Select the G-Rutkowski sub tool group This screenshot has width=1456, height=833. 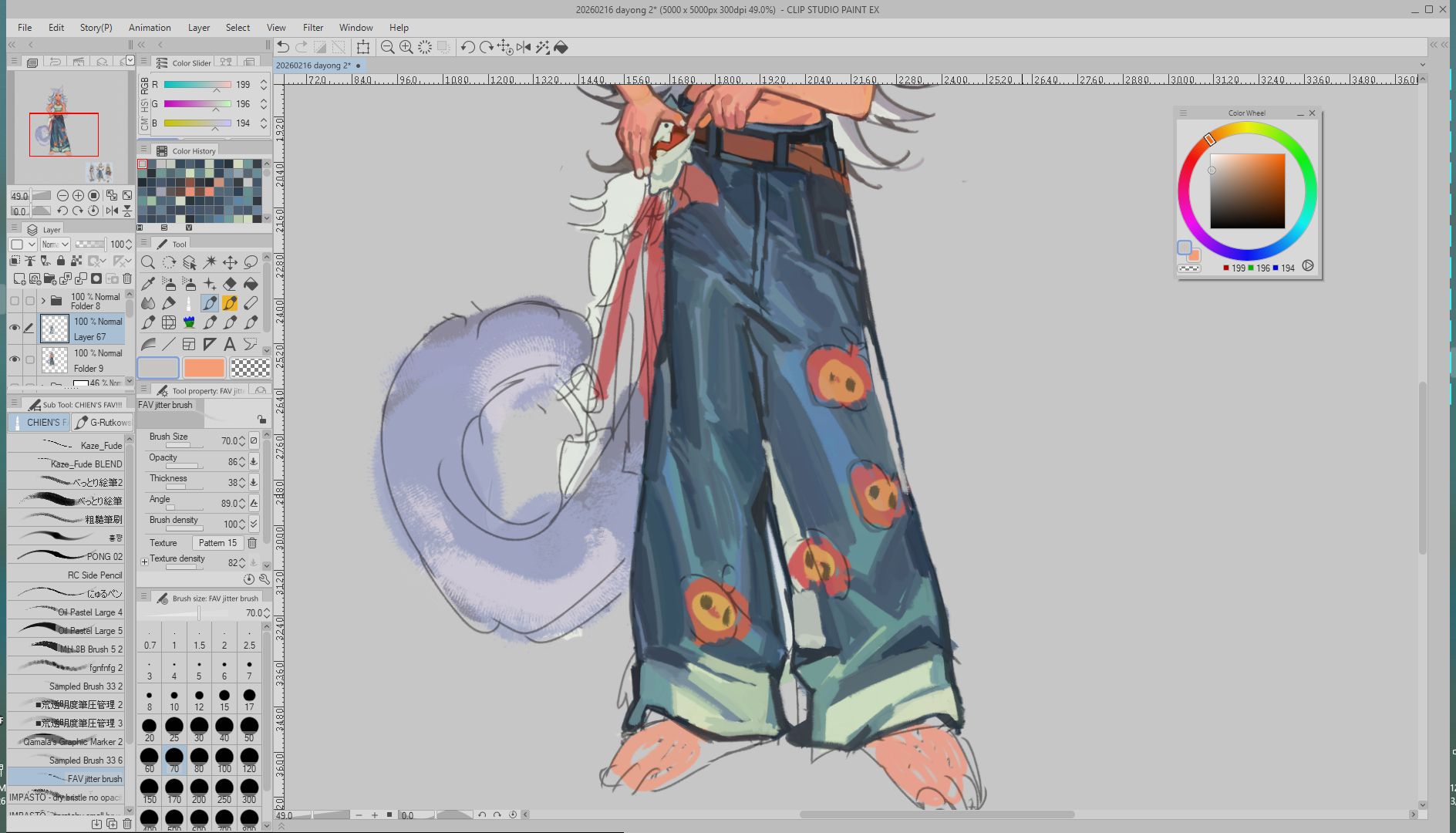[103, 423]
